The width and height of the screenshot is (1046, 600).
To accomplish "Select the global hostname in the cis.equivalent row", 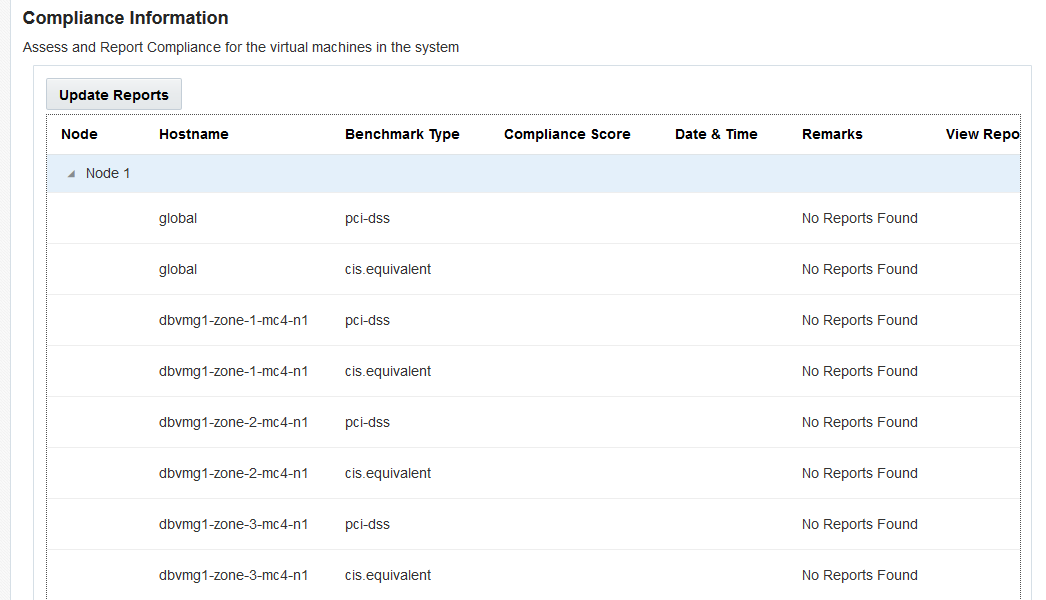I will [178, 269].
